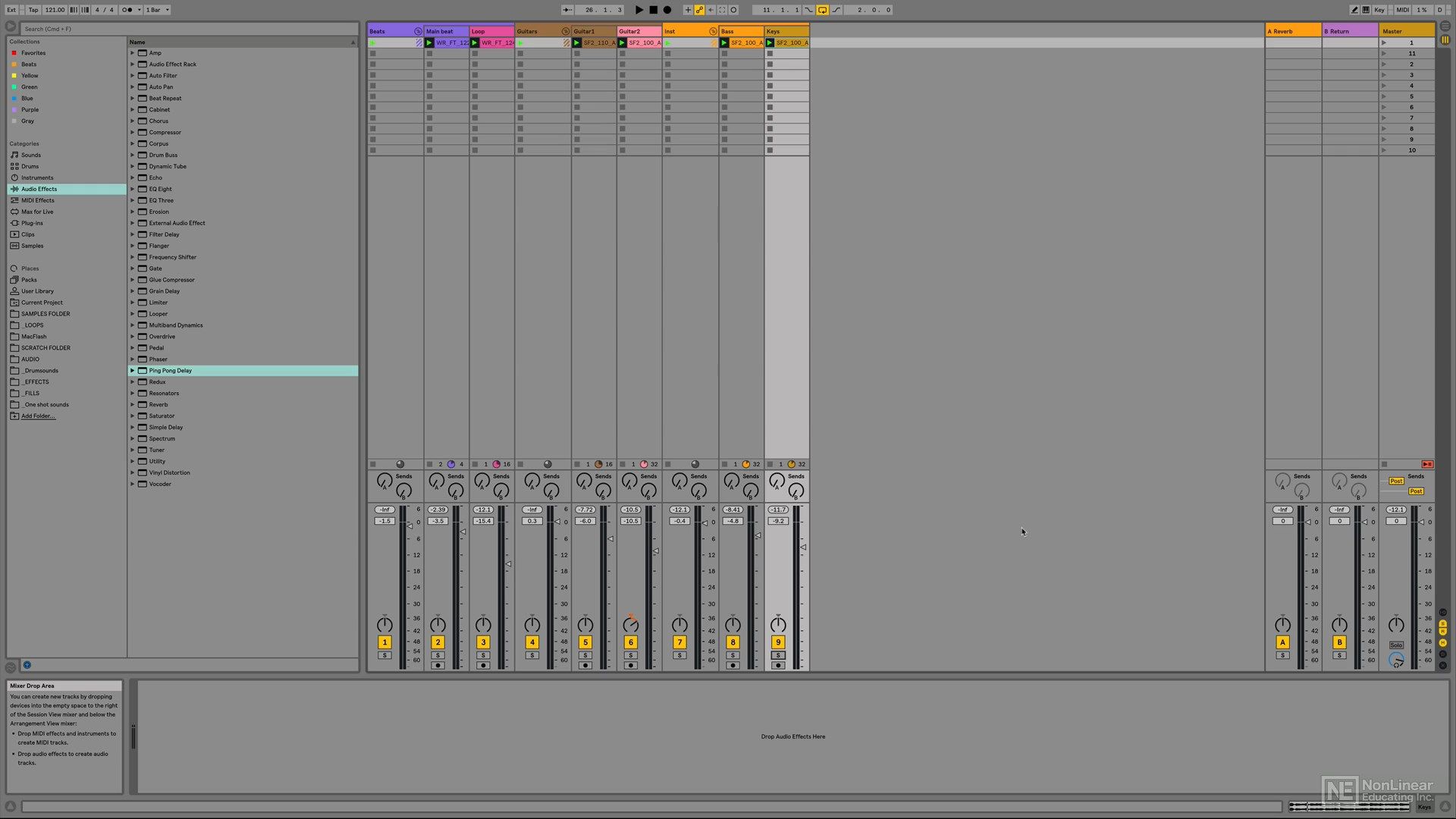Launch the Keys clip SF2_100
1456x819 pixels.
[x=770, y=42]
